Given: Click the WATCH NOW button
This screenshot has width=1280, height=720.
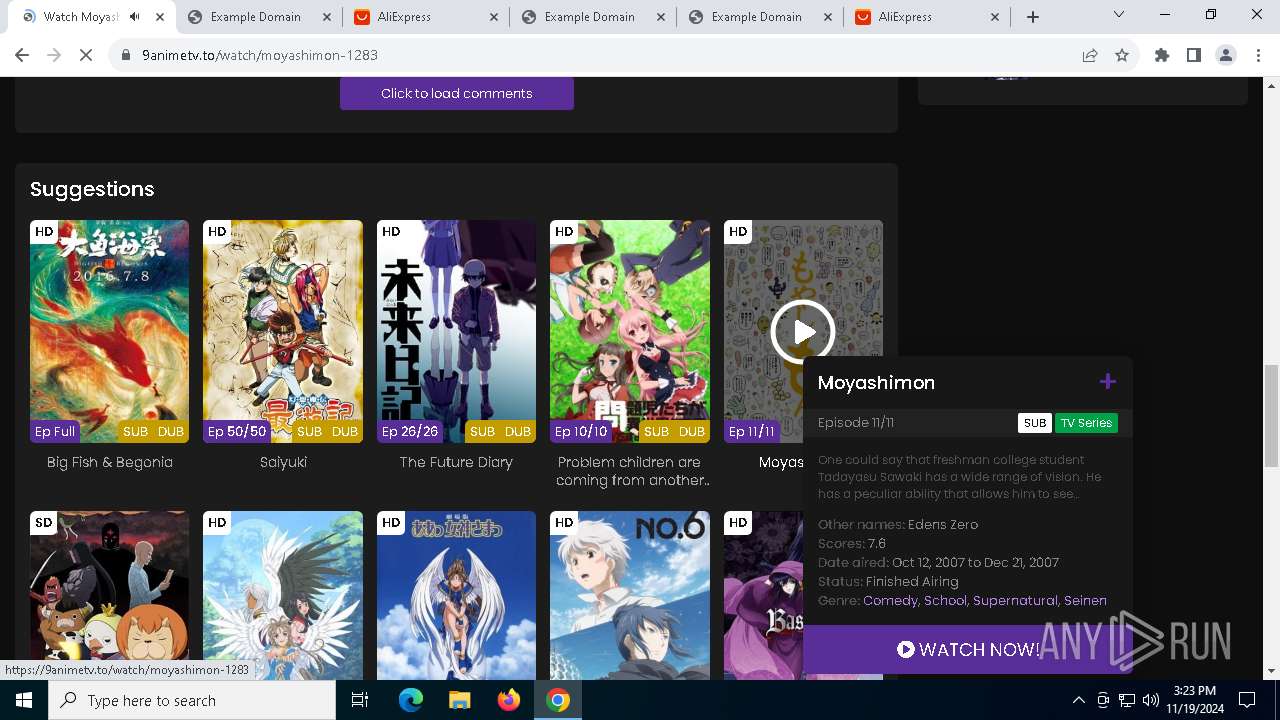Looking at the screenshot, I should pos(967,649).
